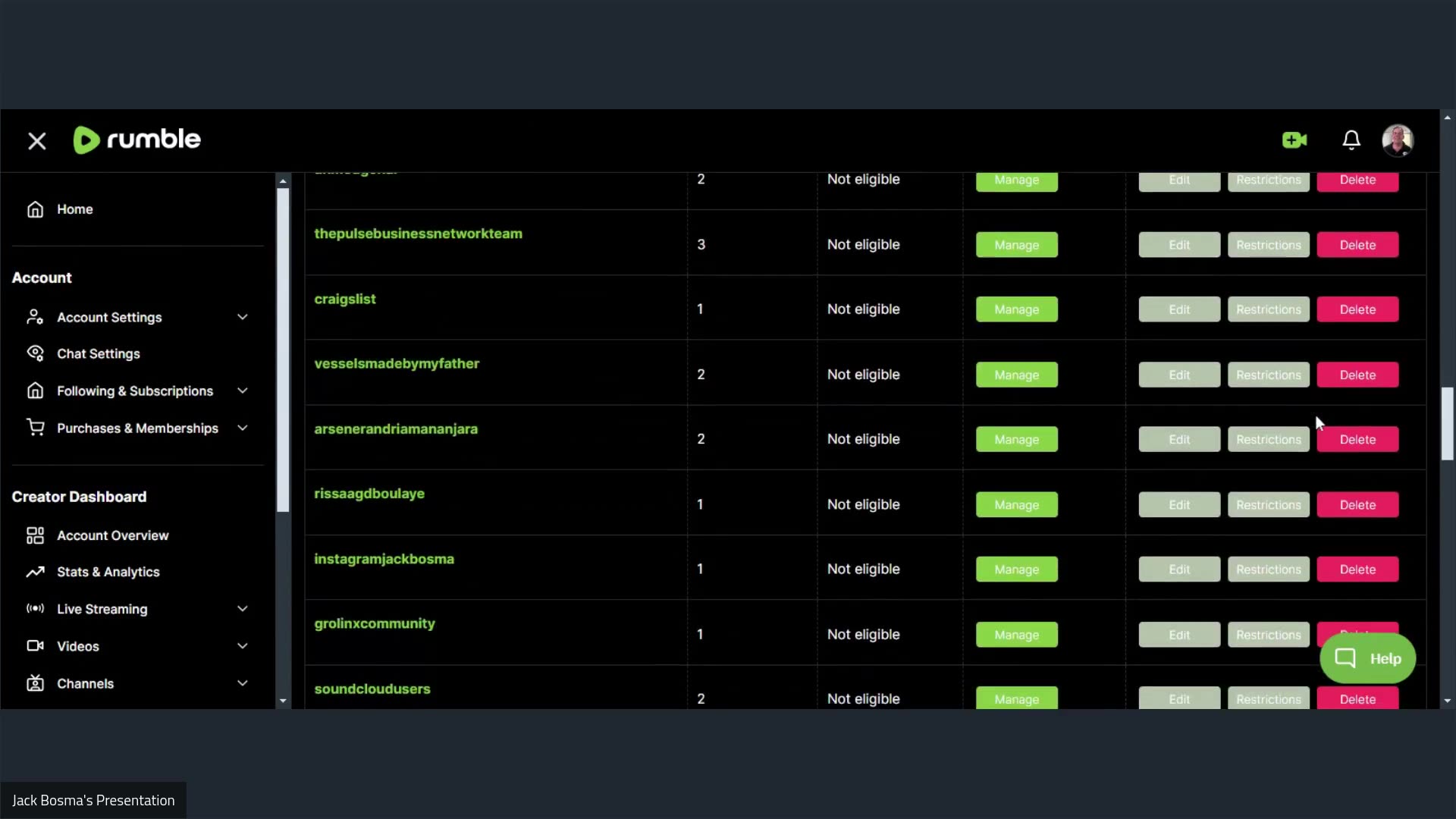The height and width of the screenshot is (819, 1456).
Task: Open Stats & Analytics page
Action: pyautogui.click(x=108, y=573)
